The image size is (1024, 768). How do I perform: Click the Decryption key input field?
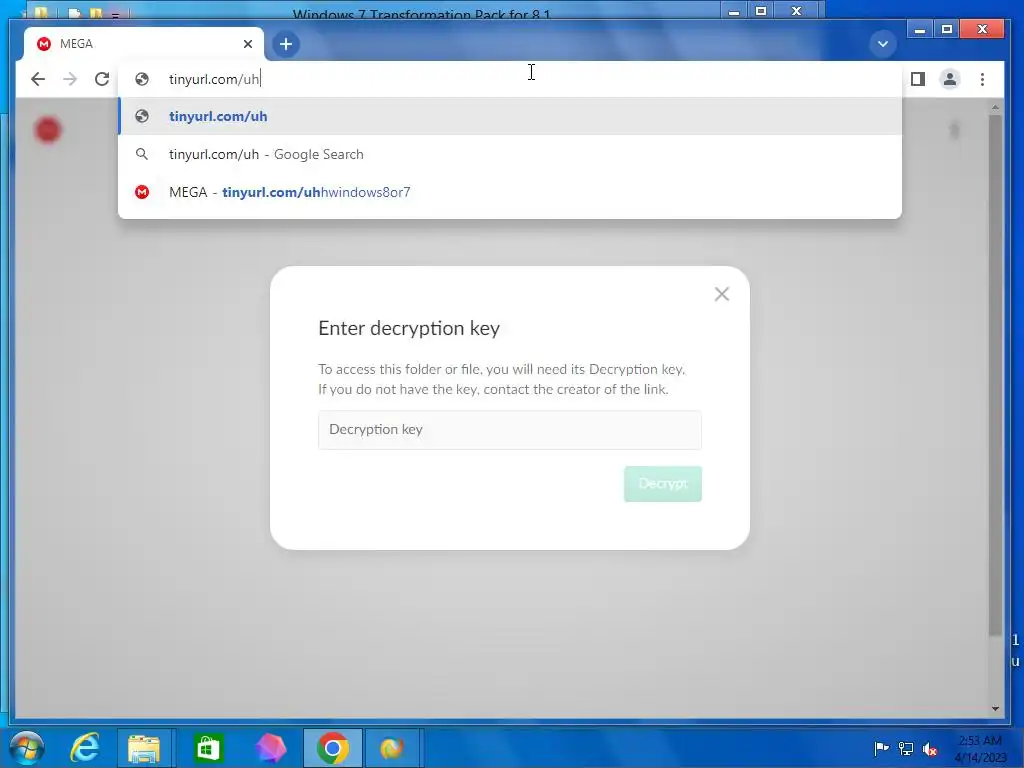tap(509, 430)
